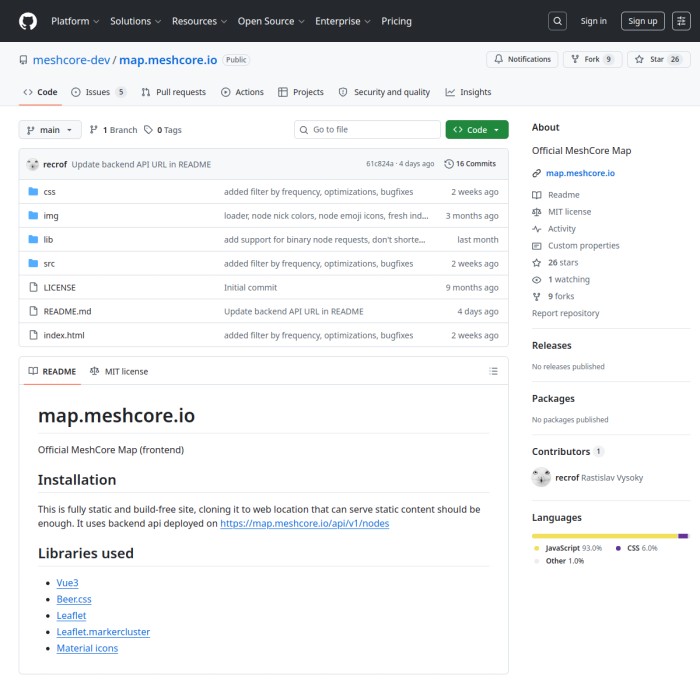The width and height of the screenshot is (700, 700).
Task: Open the README outline list icon
Action: click(x=493, y=371)
